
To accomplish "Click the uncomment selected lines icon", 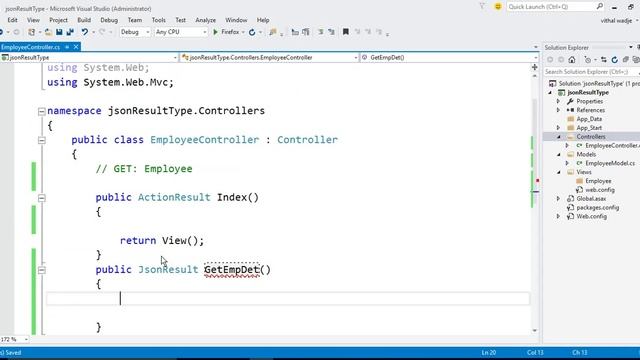I will point(331,32).
